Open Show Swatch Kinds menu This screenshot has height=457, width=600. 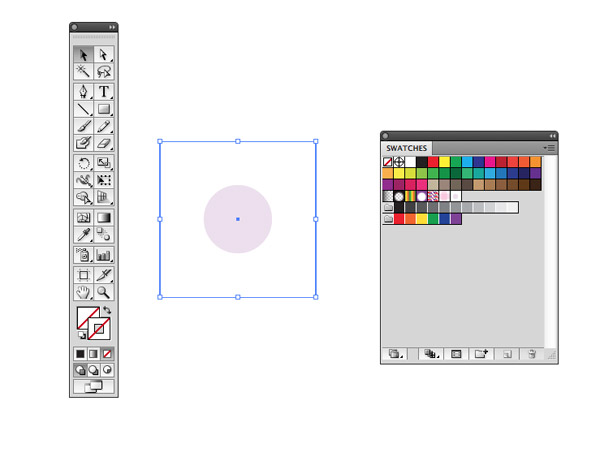coord(431,354)
